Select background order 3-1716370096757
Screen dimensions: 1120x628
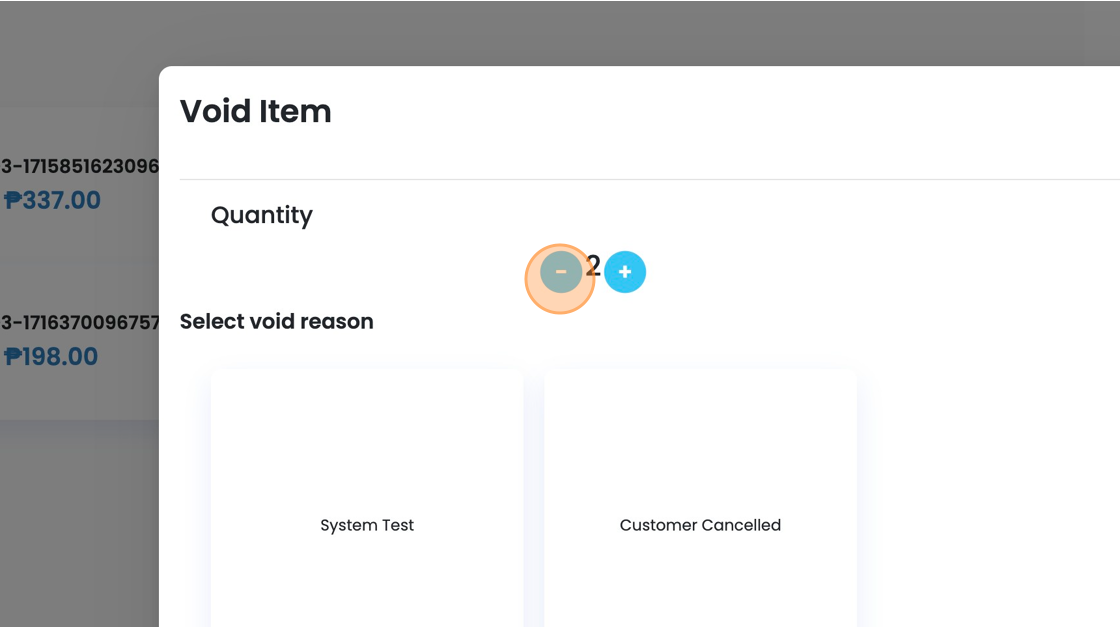(79, 323)
